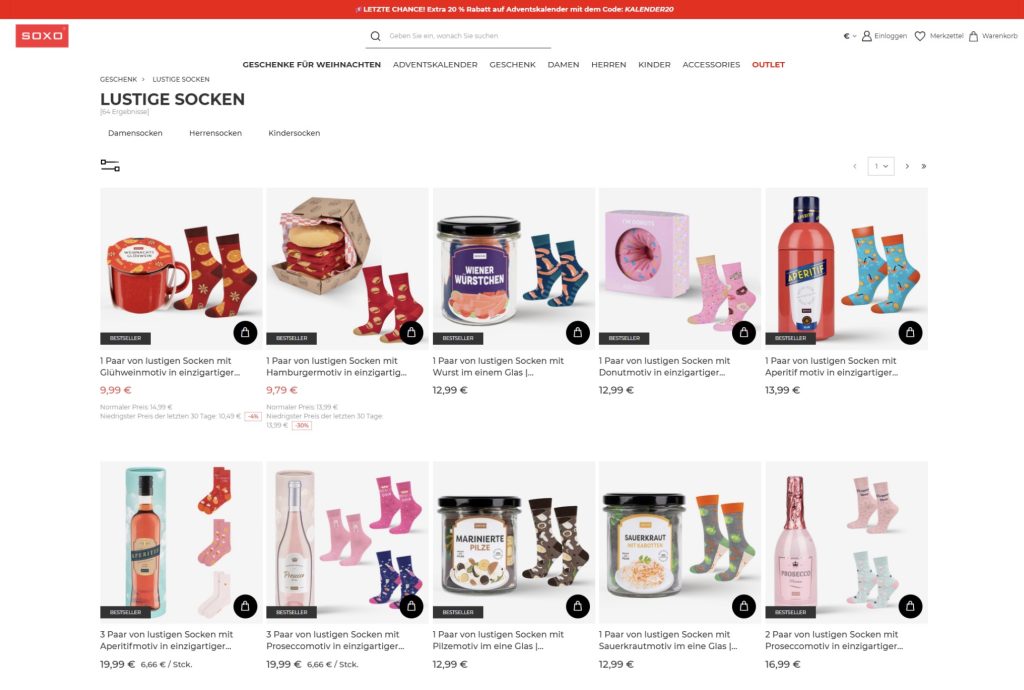The image size is (1024, 690).
Task: Add Wiener Würstchen socks to cart
Action: point(577,333)
